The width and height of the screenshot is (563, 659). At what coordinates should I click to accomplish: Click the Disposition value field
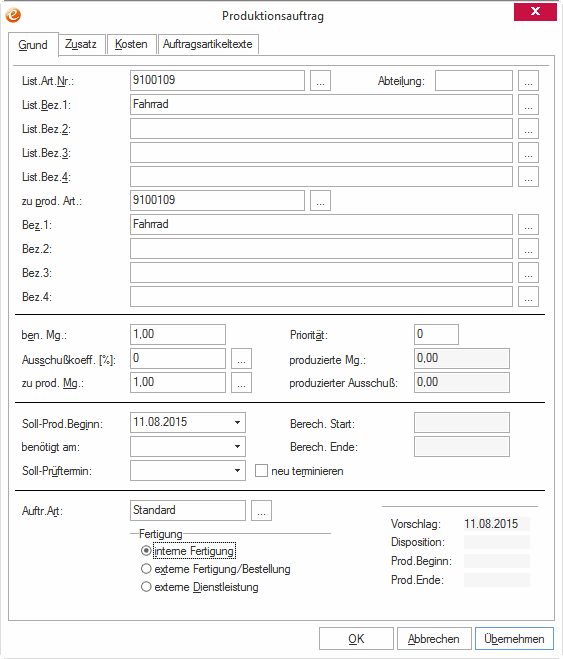497,542
